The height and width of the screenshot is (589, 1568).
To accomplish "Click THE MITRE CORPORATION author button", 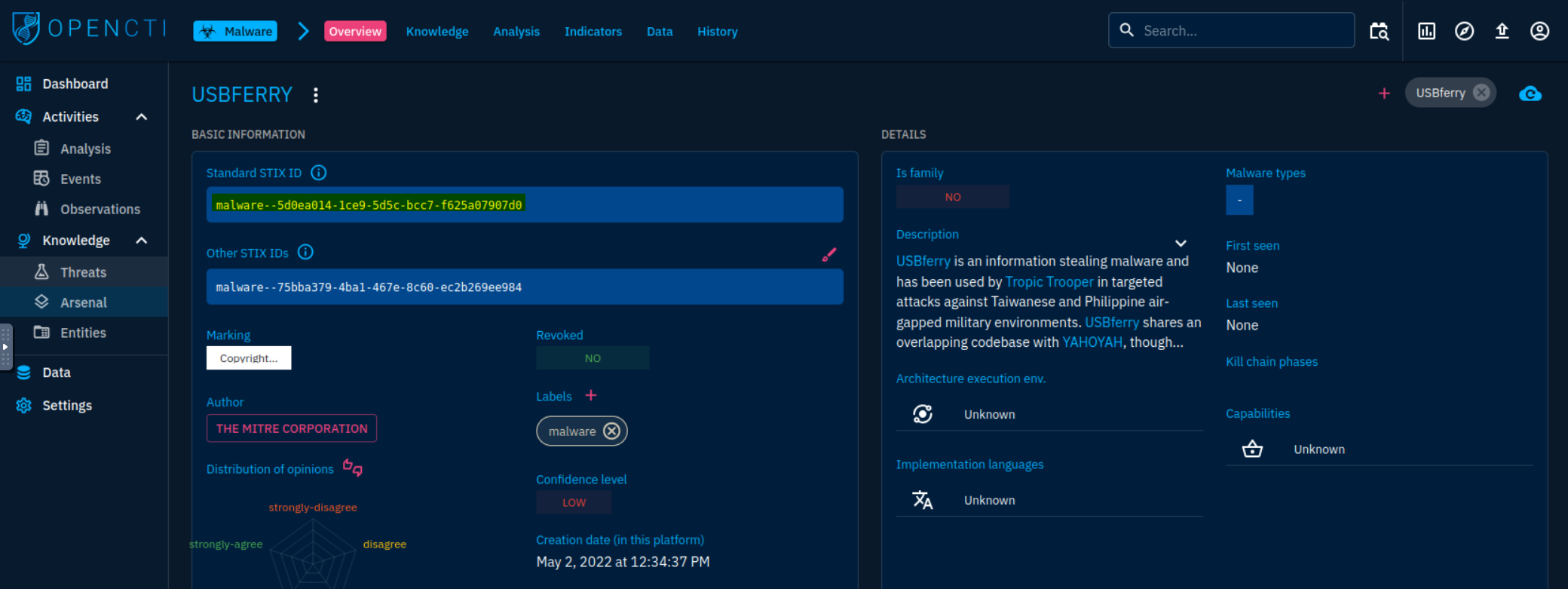I will (x=292, y=428).
